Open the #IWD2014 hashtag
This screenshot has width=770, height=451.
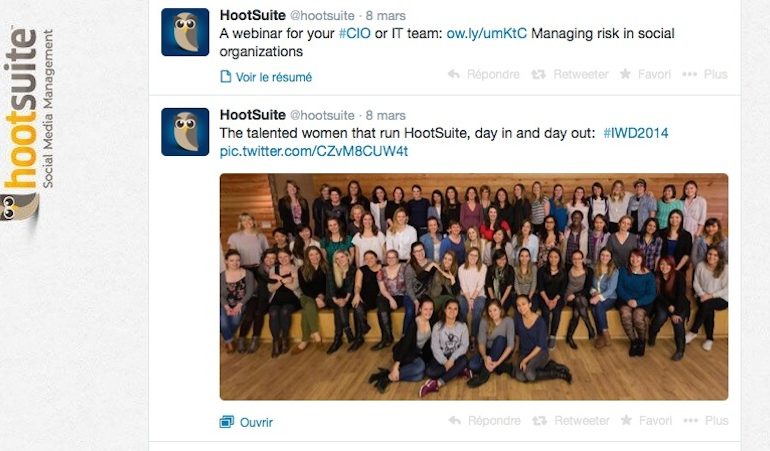tap(635, 133)
